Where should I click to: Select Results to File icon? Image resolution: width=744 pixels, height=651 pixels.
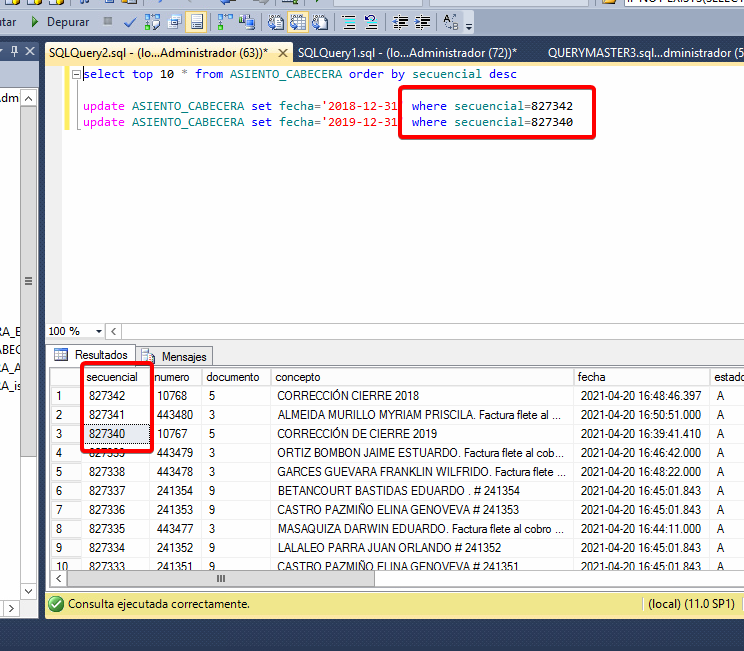320,22
